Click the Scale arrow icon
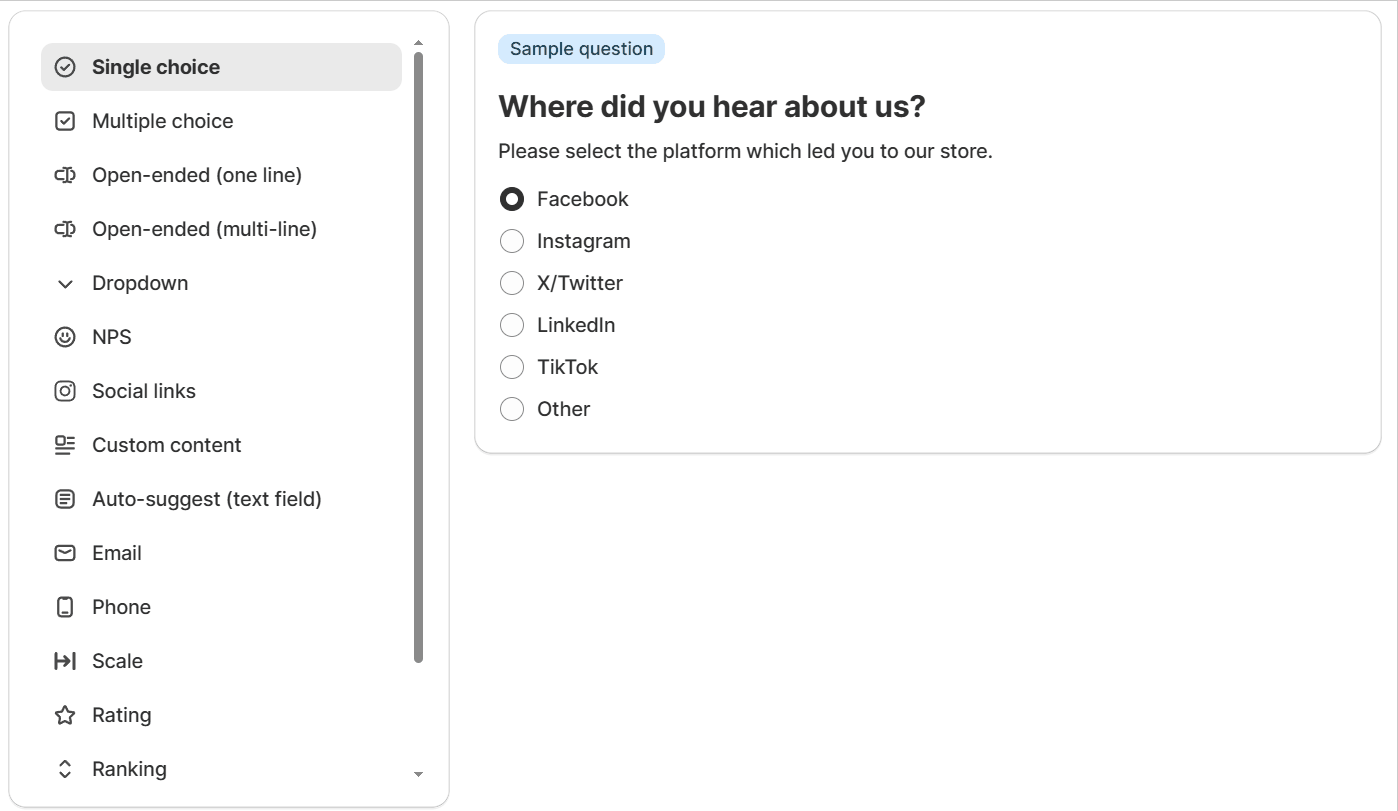This screenshot has width=1398, height=811. click(65, 661)
